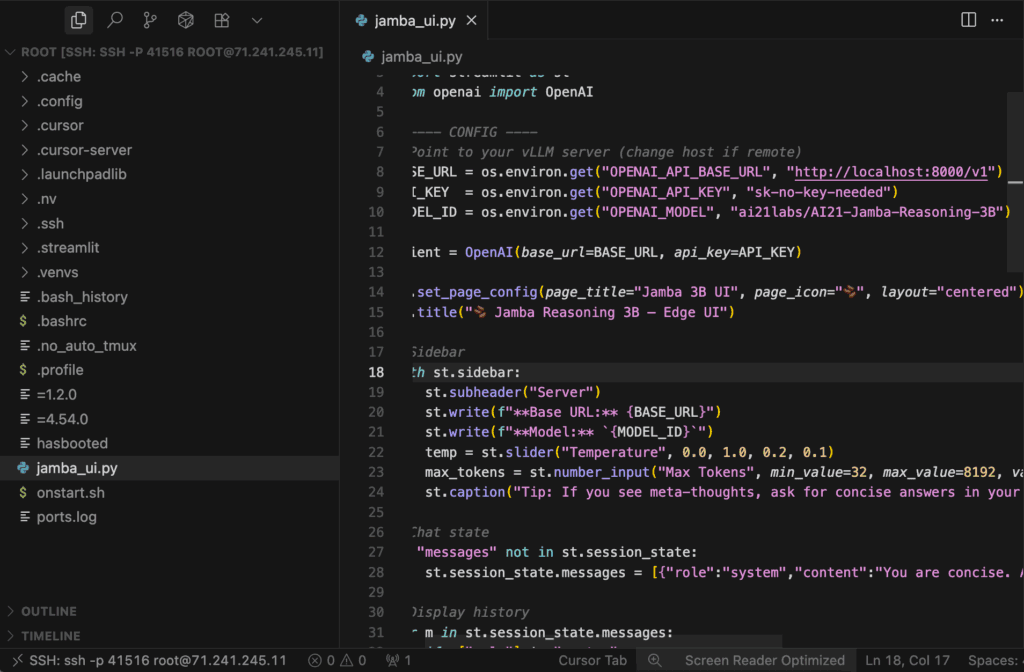Expand the .venvs folder
Viewport: 1024px width, 672px height.
(58, 272)
